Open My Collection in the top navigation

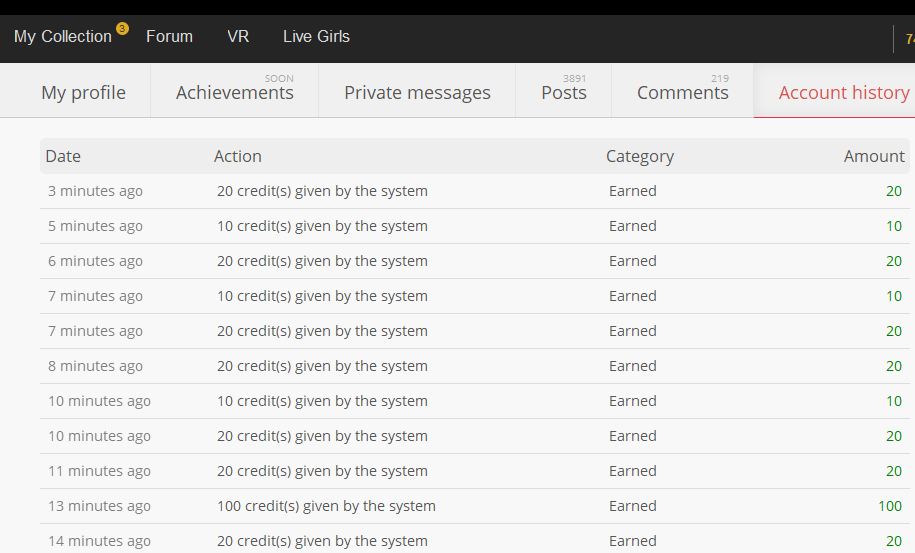[63, 37]
